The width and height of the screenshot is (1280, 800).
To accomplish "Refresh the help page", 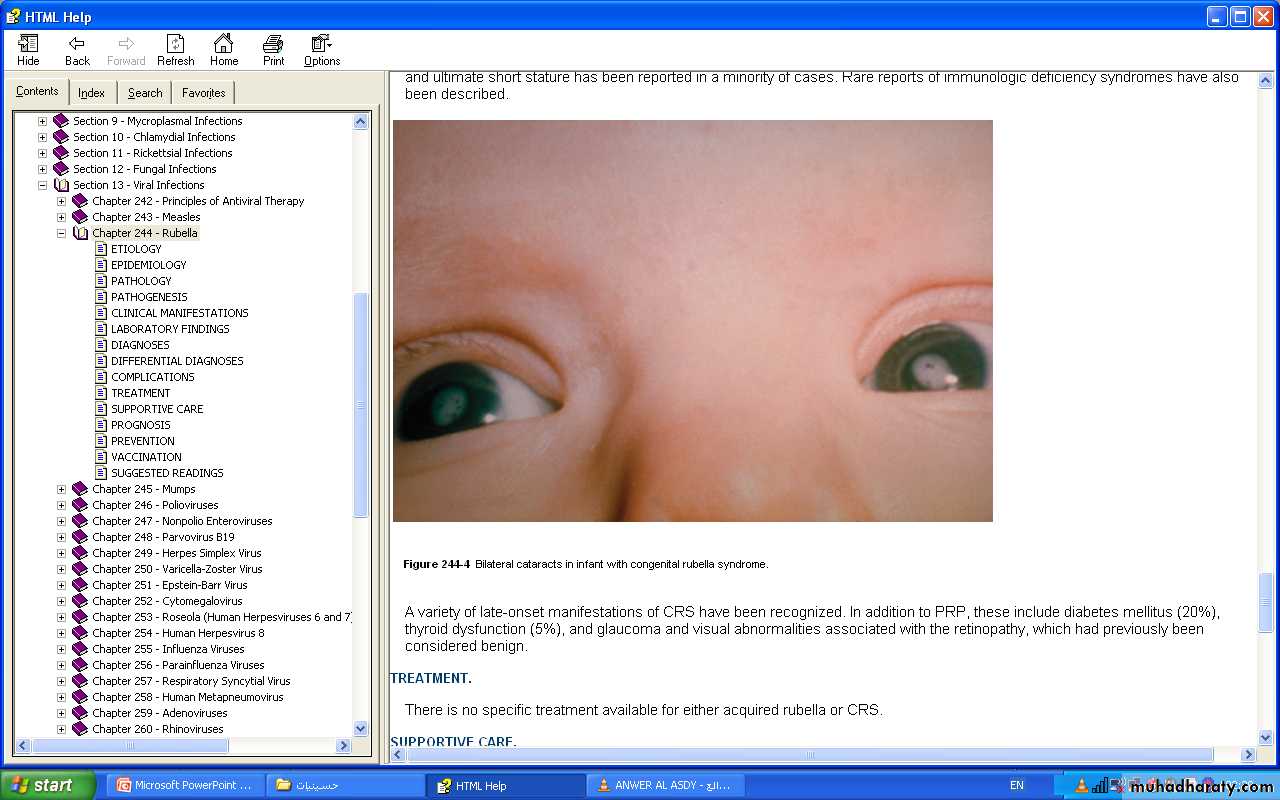I will click(x=175, y=44).
